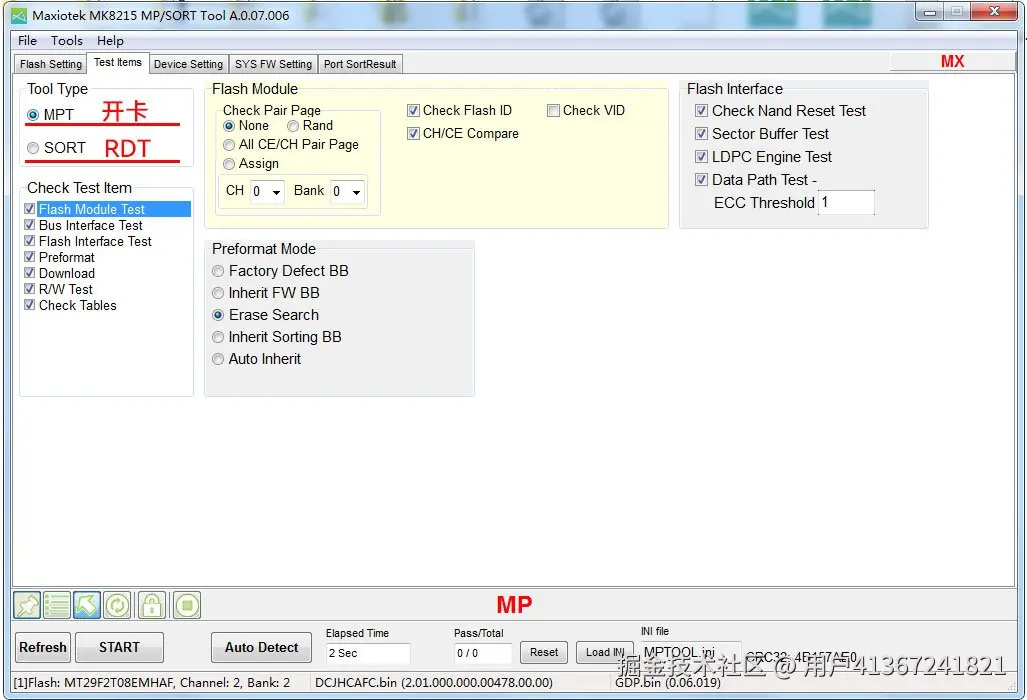
Task: Click the Refresh button
Action: pos(43,648)
